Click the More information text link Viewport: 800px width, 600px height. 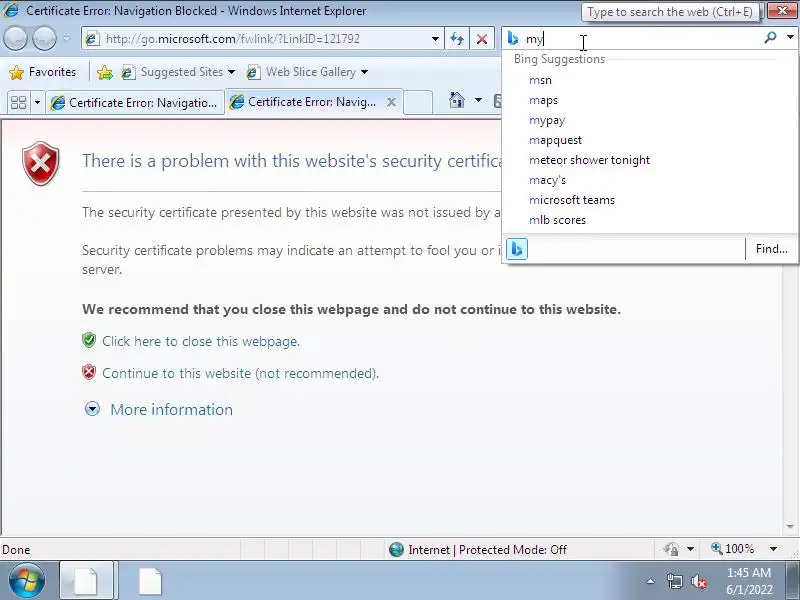(x=171, y=409)
